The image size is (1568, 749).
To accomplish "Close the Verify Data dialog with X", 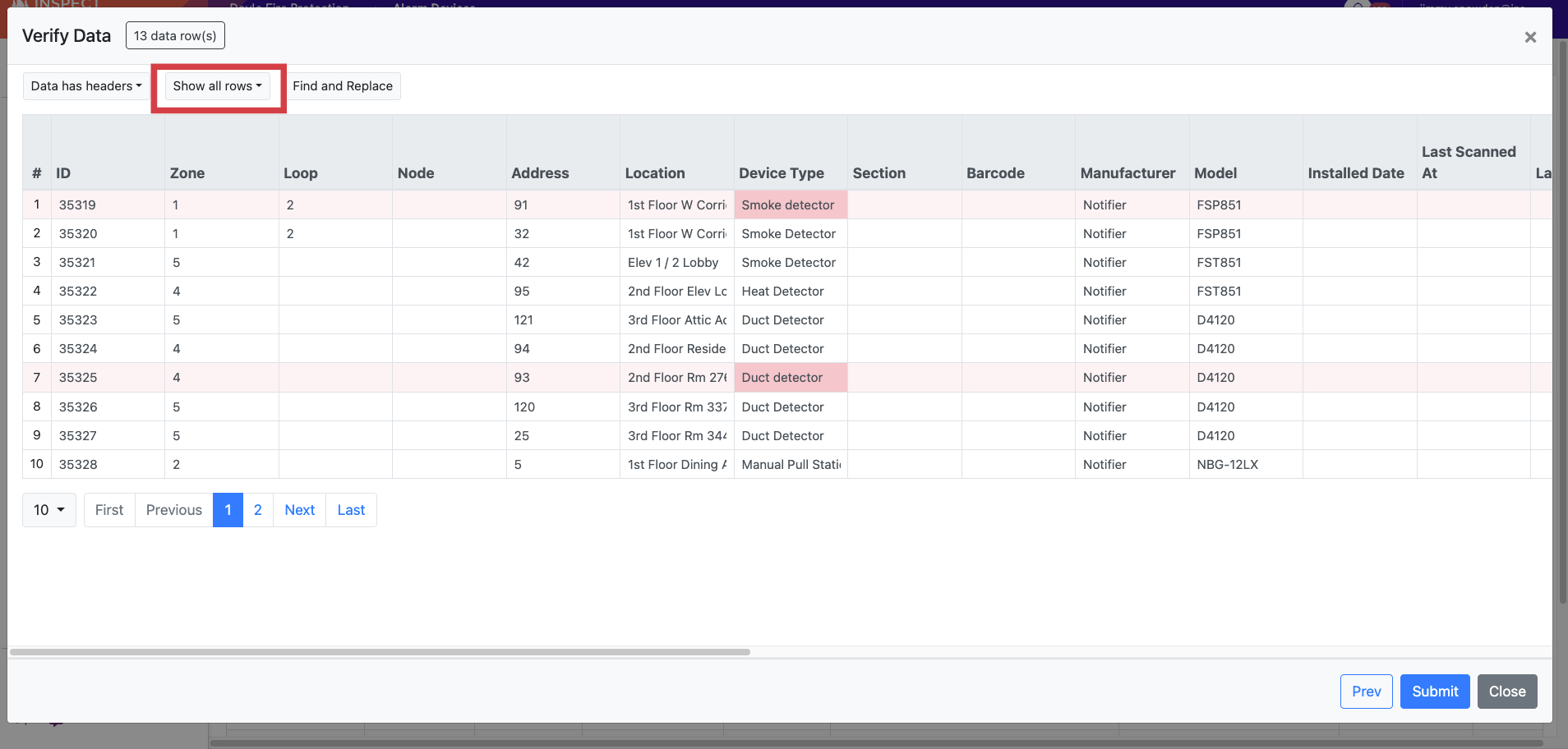I will pos(1530,37).
